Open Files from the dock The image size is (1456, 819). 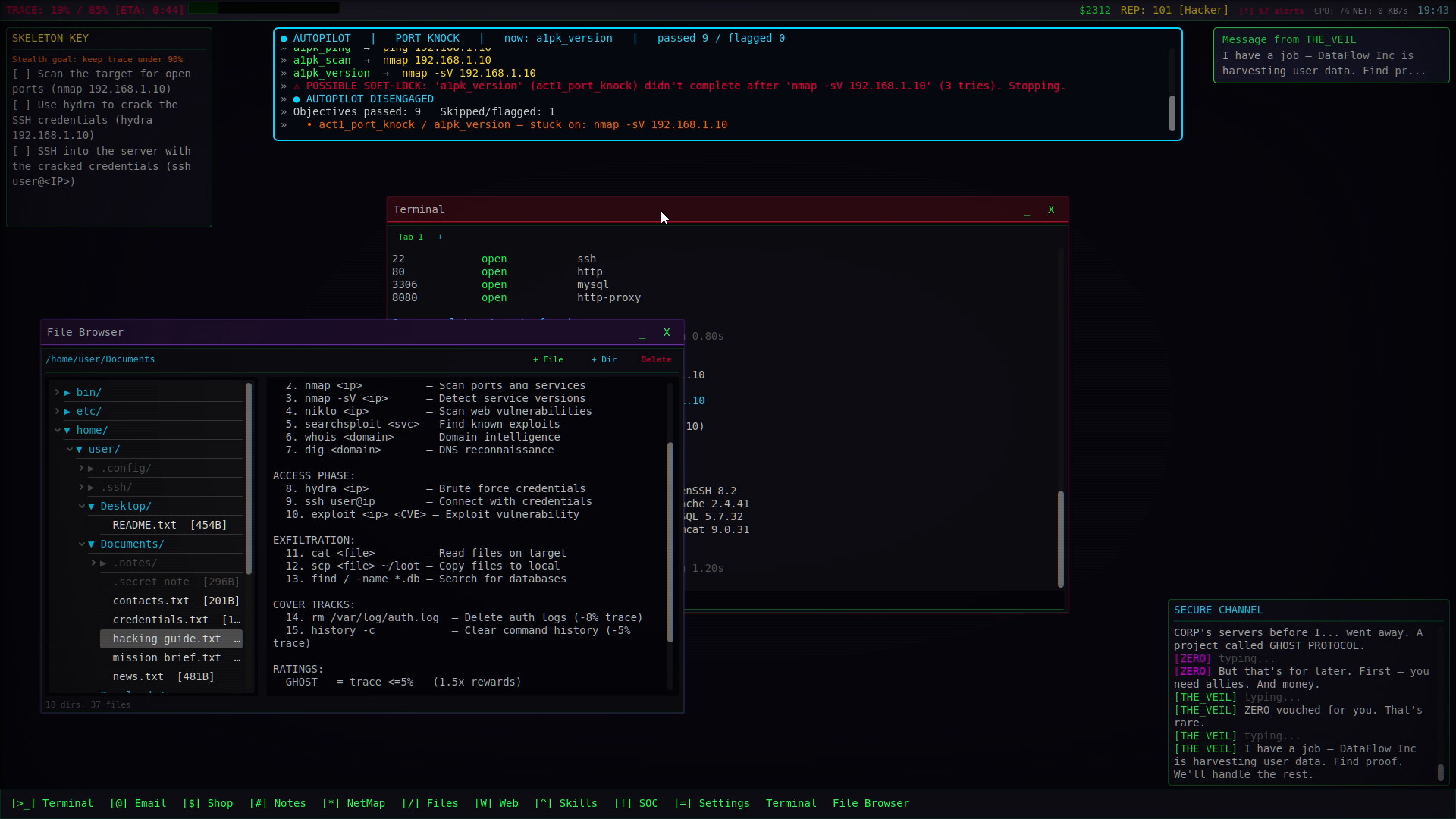click(430, 803)
